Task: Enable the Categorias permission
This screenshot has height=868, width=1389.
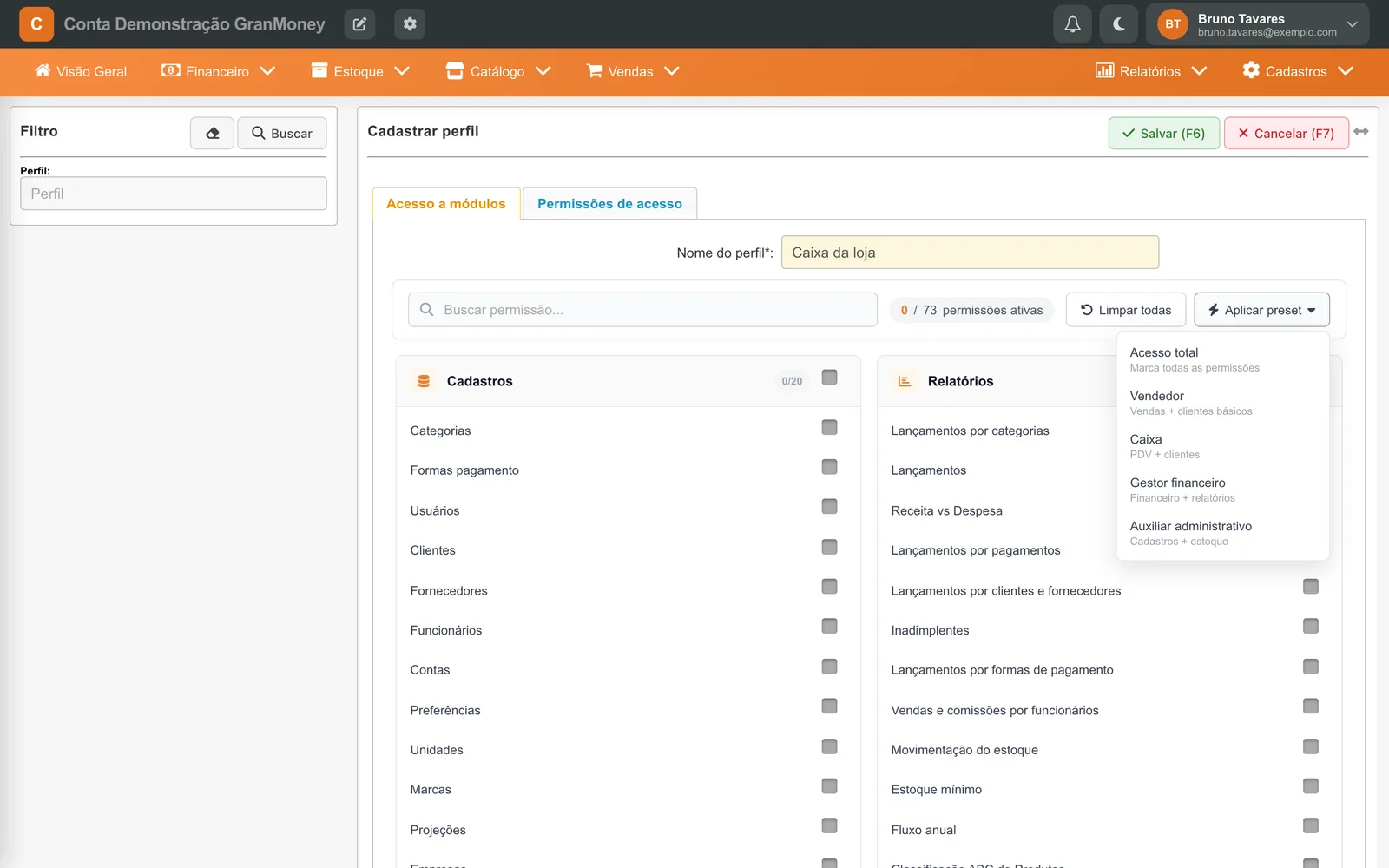Action: click(x=829, y=428)
